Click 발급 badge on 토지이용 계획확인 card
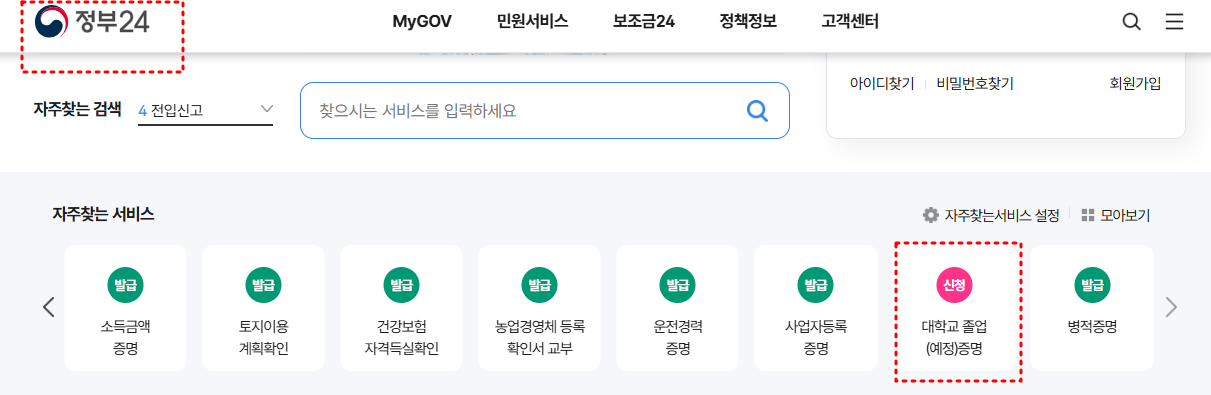1211x395 pixels. [x=263, y=284]
